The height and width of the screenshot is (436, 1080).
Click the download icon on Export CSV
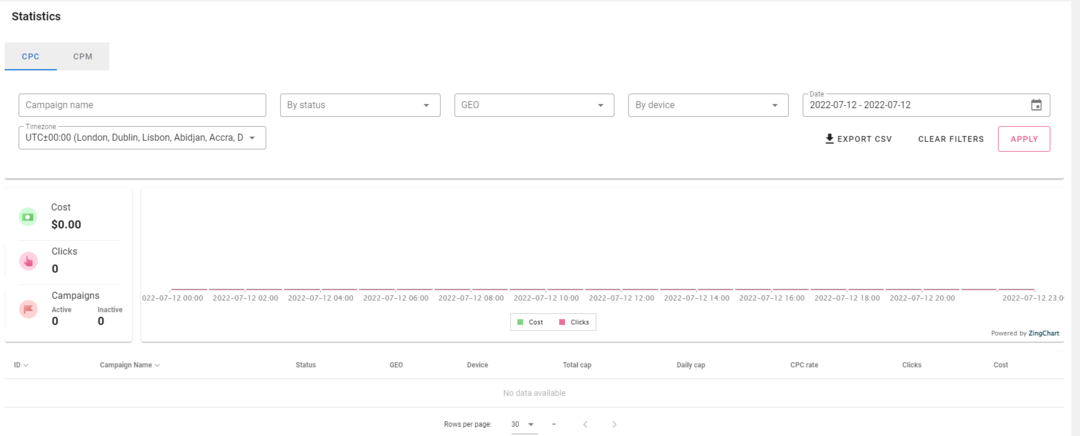(x=829, y=139)
